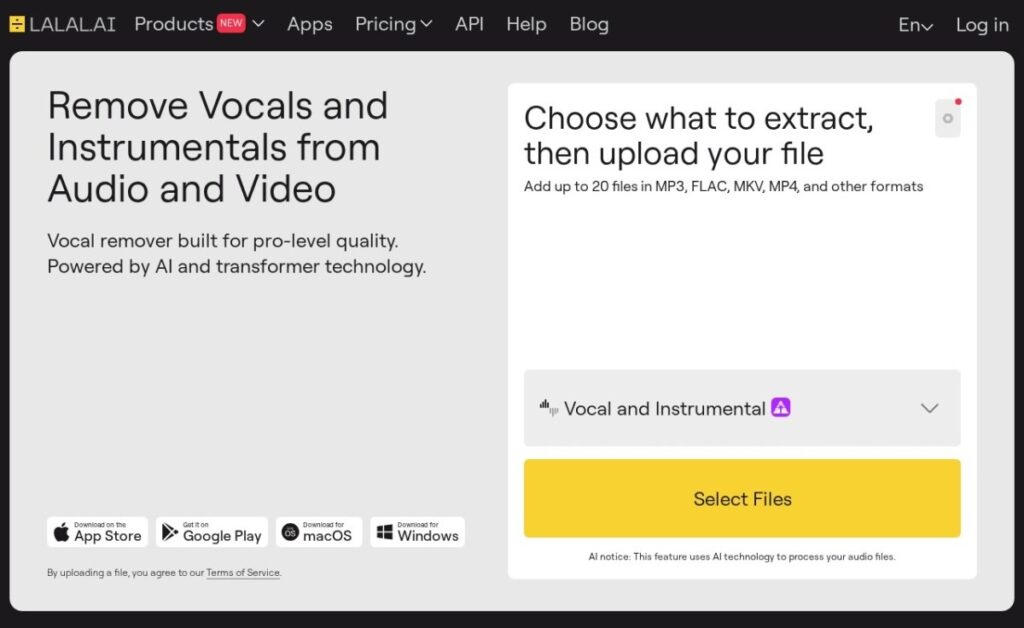1024x628 pixels.
Task: Click the macOS download badge
Action: [319, 532]
